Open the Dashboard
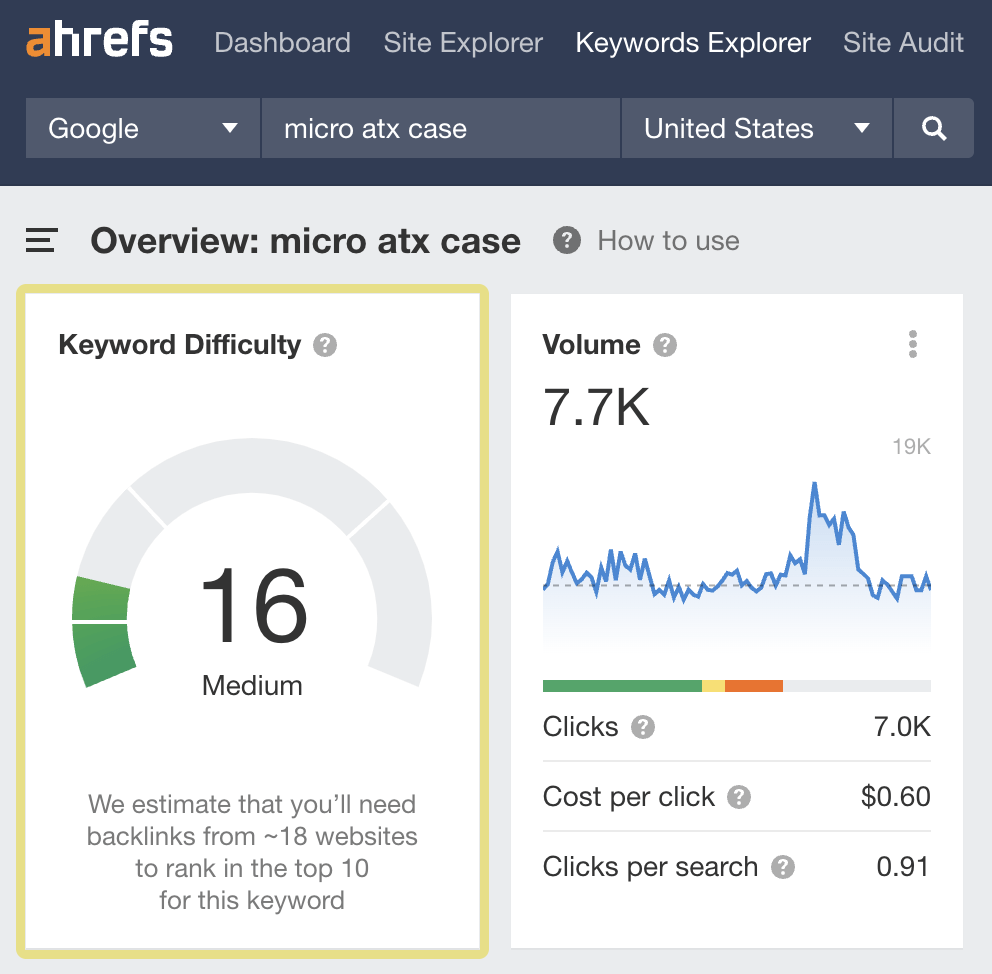This screenshot has width=992, height=974. [x=282, y=43]
